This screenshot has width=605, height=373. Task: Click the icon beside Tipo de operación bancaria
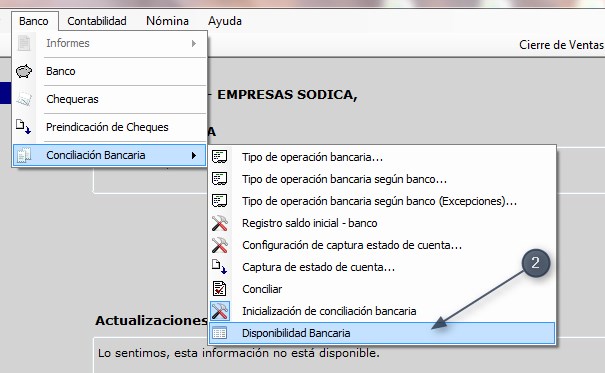tap(220, 157)
